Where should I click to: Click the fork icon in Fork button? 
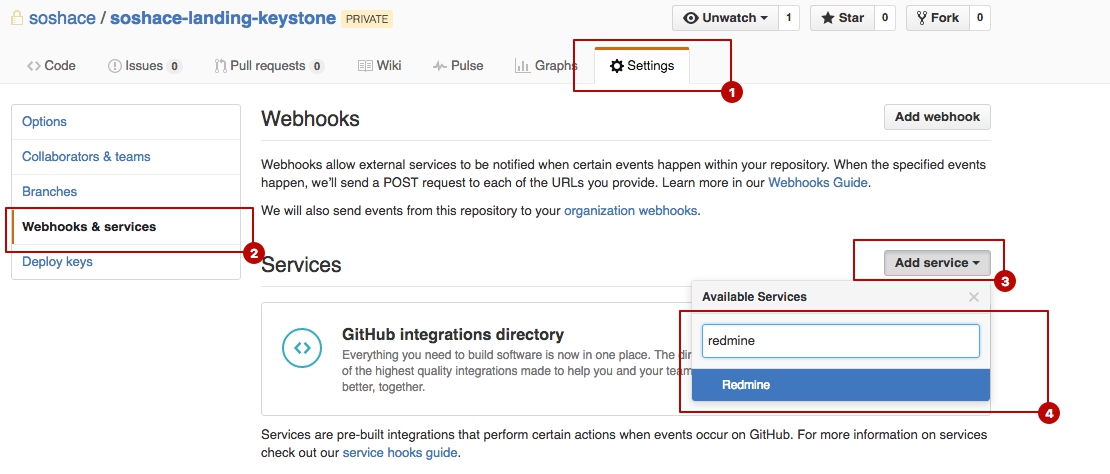[922, 18]
